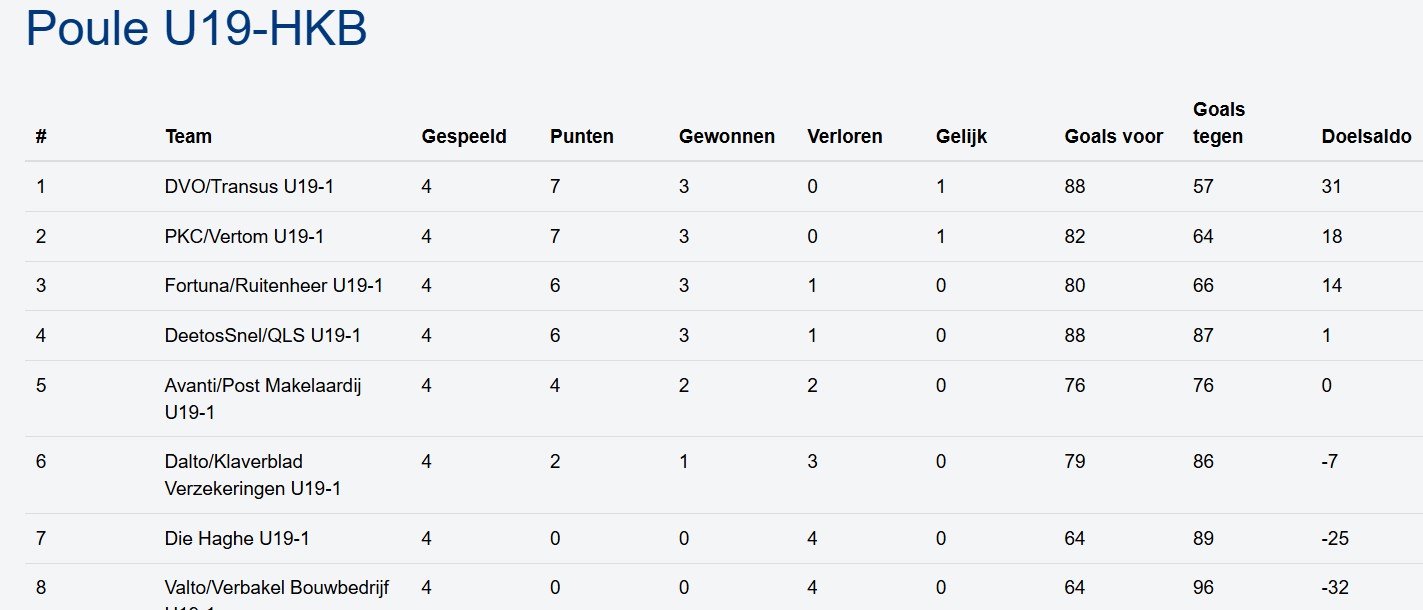Select team DVO/Transus U19-1
The image size is (1423, 610).
pos(249,187)
